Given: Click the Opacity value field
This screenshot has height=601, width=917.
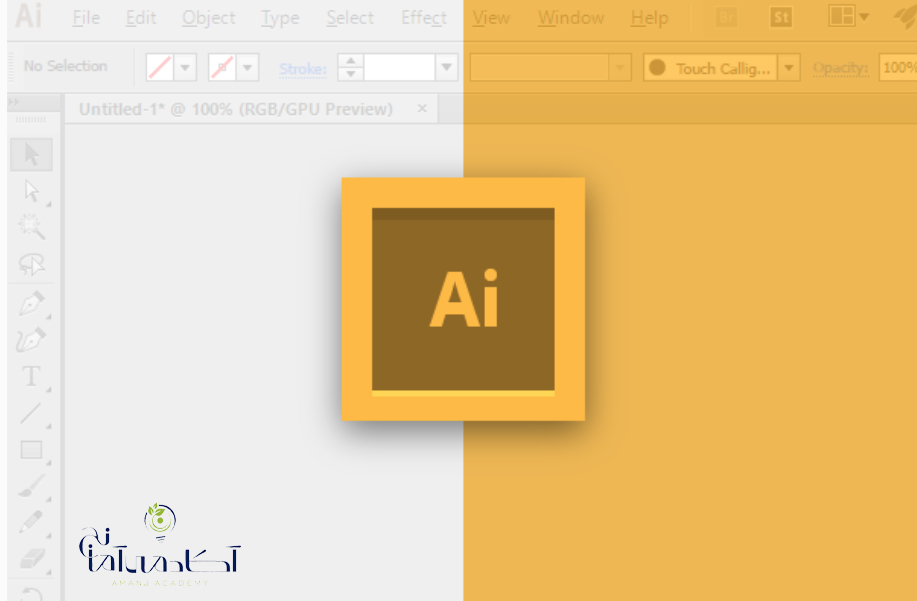Looking at the screenshot, I should 898,68.
